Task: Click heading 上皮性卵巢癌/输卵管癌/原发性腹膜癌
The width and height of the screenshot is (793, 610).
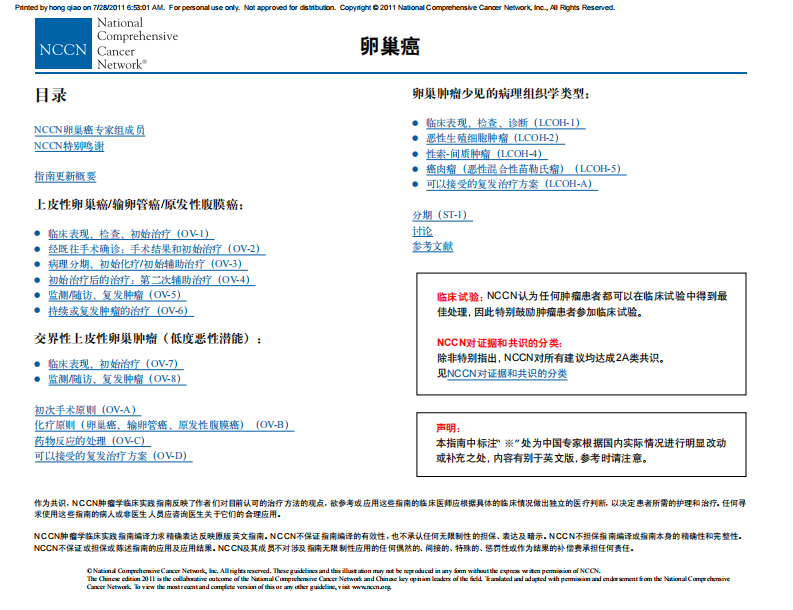Action: click(139, 205)
